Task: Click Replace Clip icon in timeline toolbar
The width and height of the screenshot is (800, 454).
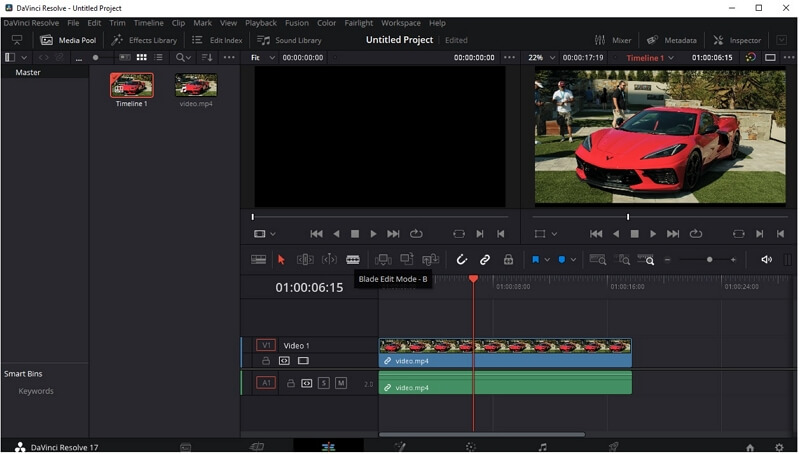Action: point(430,260)
